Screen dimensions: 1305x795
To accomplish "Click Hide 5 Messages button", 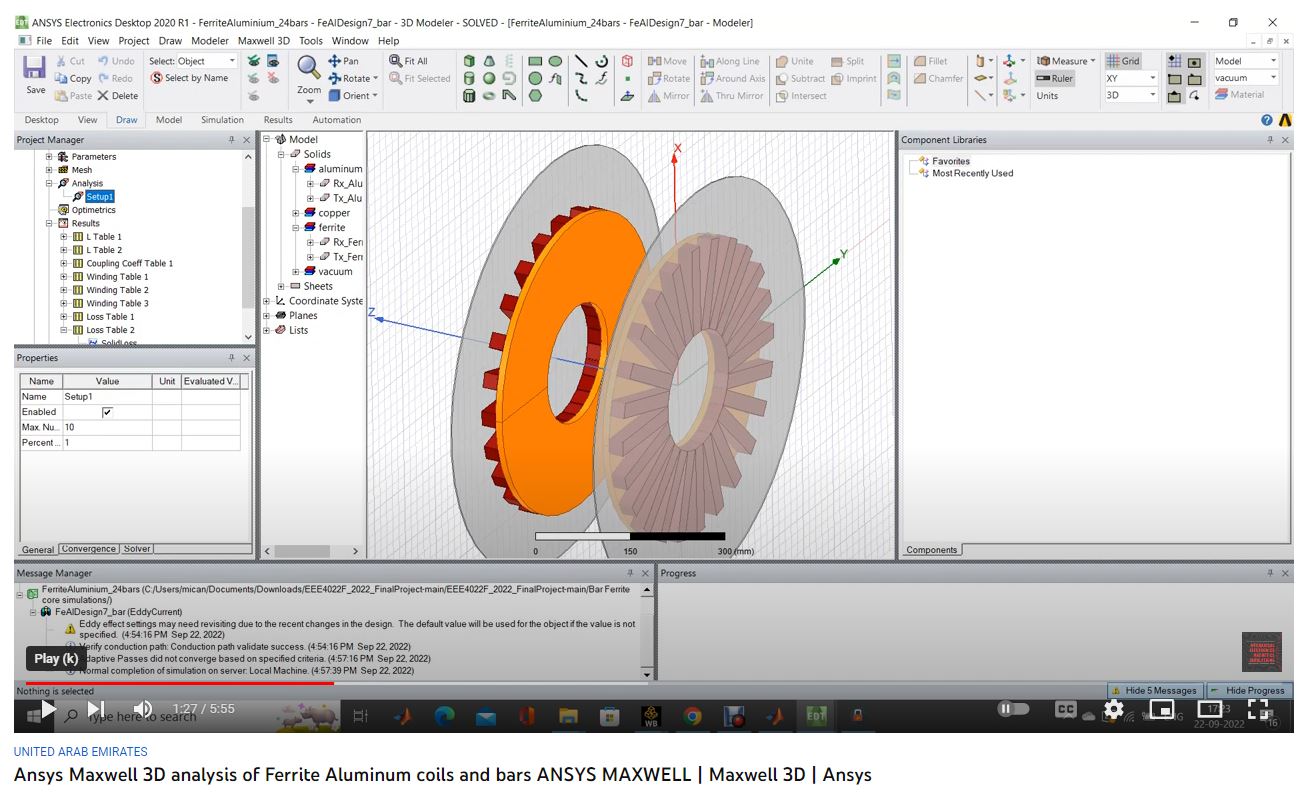I will (1154, 690).
